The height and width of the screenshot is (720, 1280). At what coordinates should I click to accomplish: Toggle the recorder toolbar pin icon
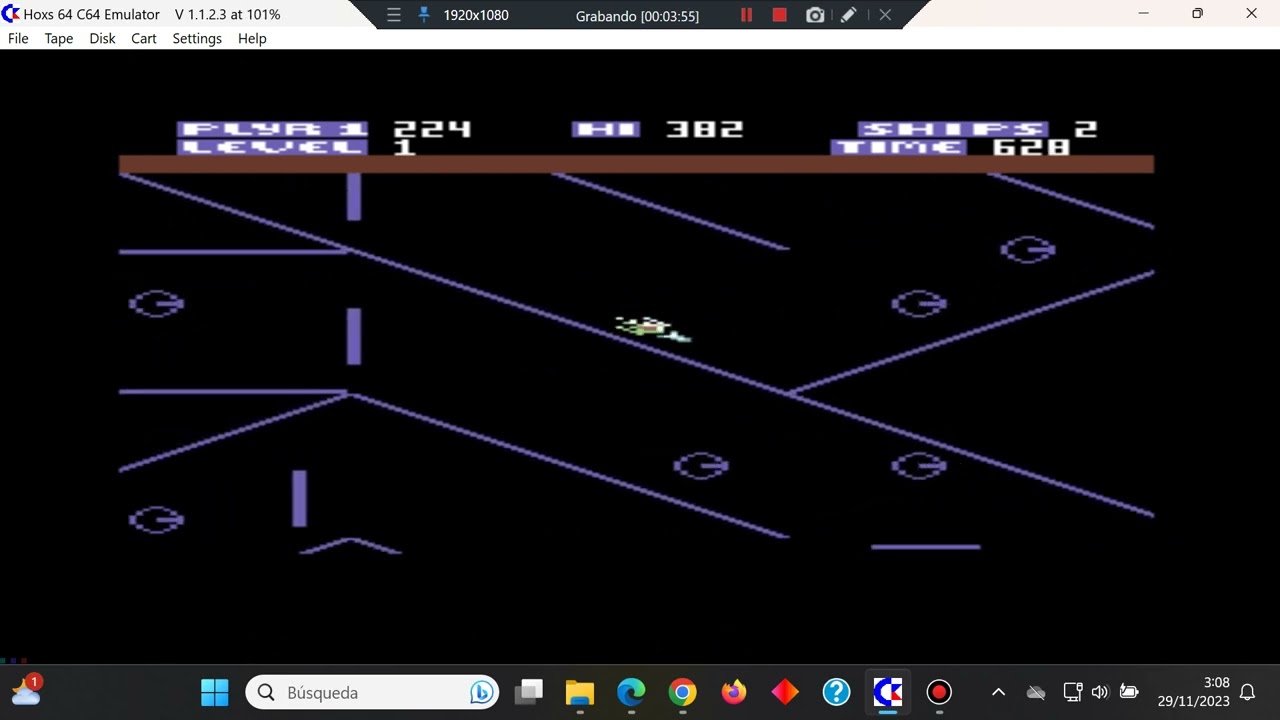(x=423, y=15)
